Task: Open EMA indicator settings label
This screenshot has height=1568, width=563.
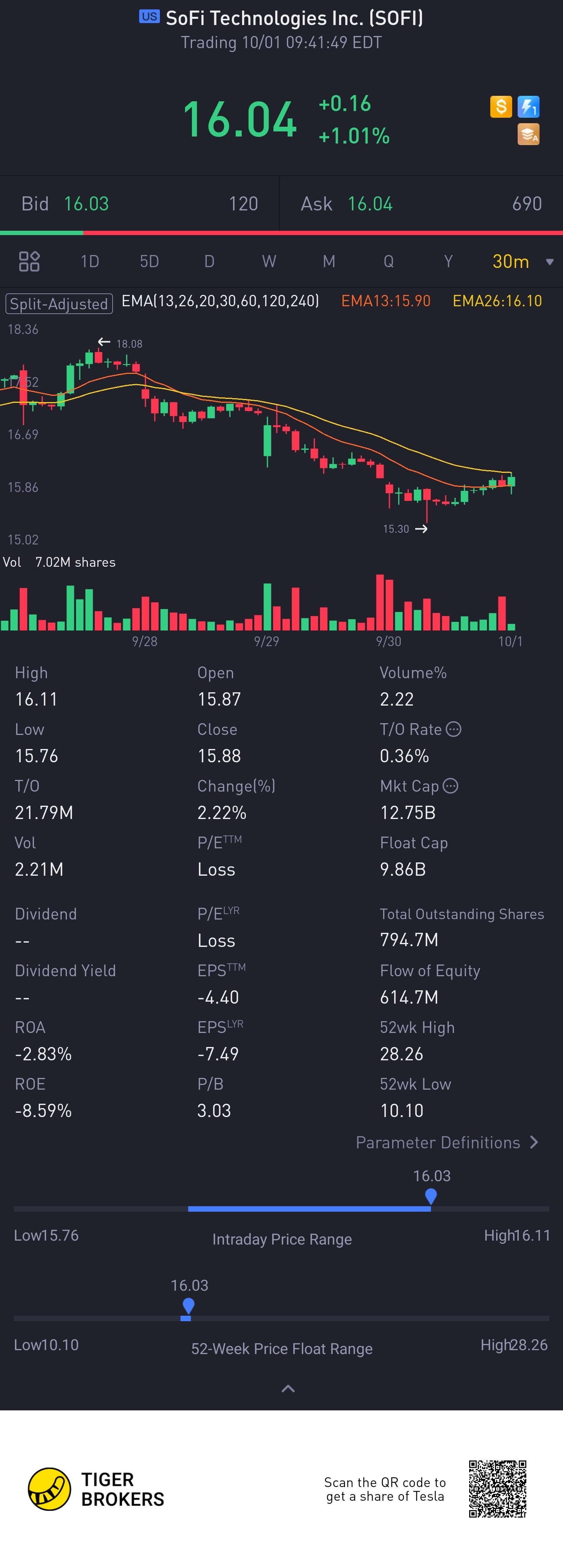Action: click(x=221, y=301)
